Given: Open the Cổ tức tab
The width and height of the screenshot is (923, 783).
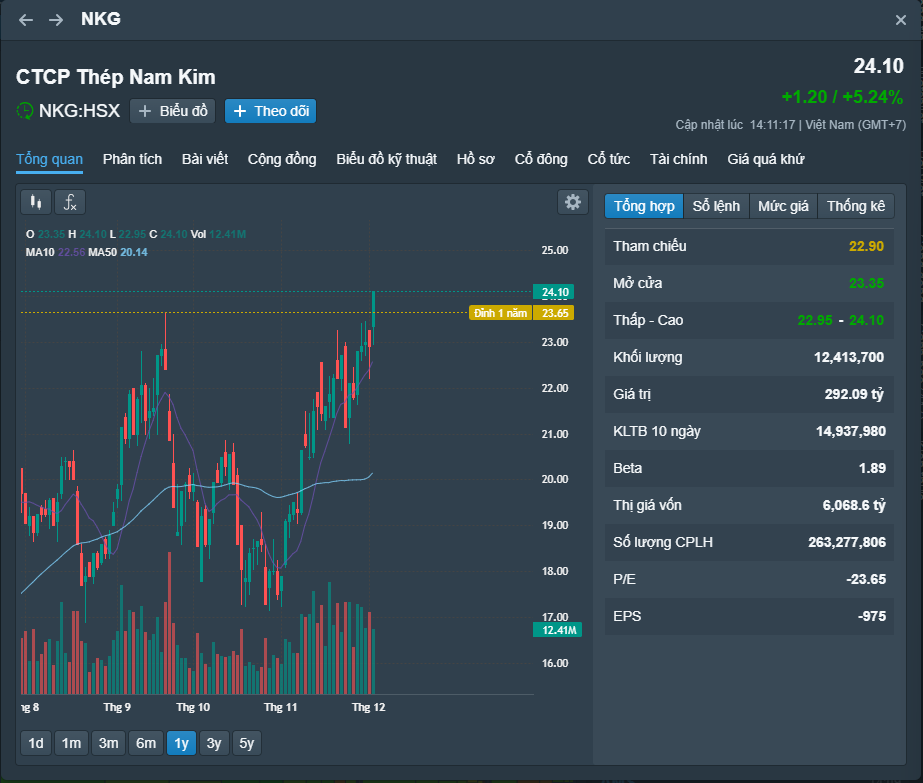Looking at the screenshot, I should tap(609, 159).
